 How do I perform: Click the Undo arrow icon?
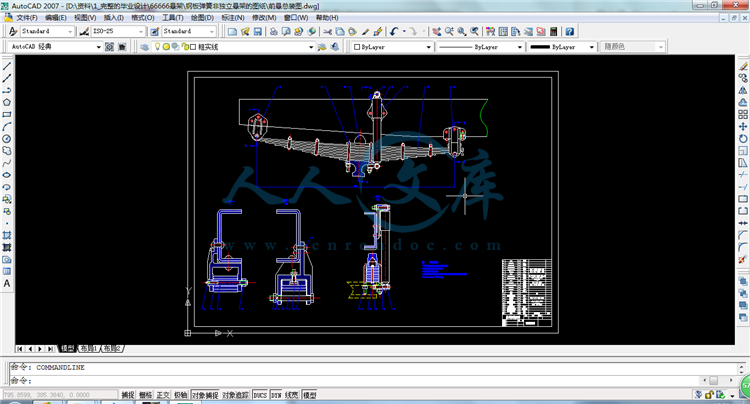coord(394,32)
